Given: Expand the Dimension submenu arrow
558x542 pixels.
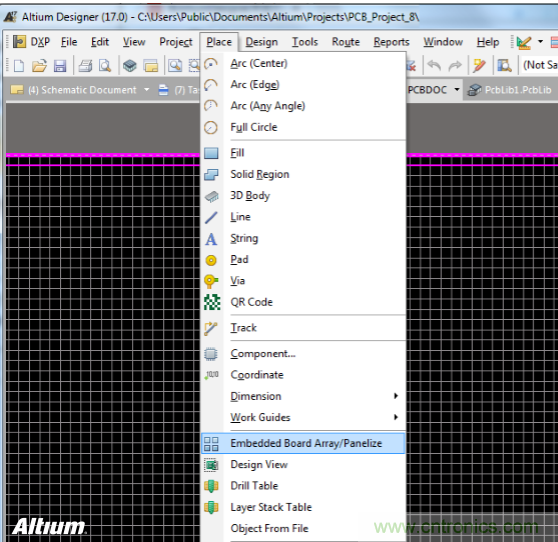Looking at the screenshot, I should 396,396.
